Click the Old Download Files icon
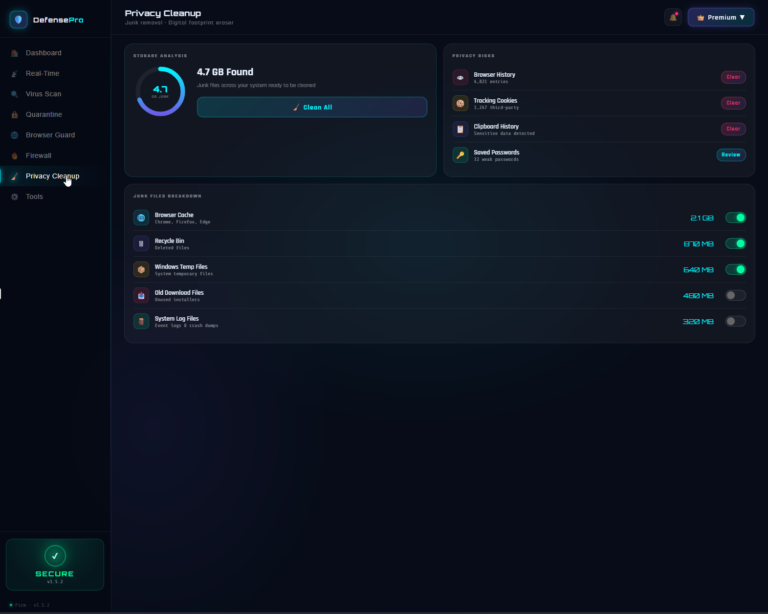This screenshot has width=768, height=614. coord(141,296)
